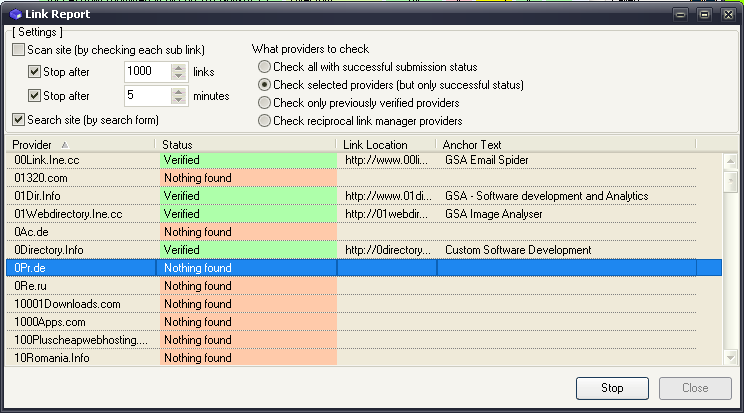Image resolution: width=744 pixels, height=413 pixels.
Task: Decrease the minutes limit with down arrow
Action: (x=179, y=101)
